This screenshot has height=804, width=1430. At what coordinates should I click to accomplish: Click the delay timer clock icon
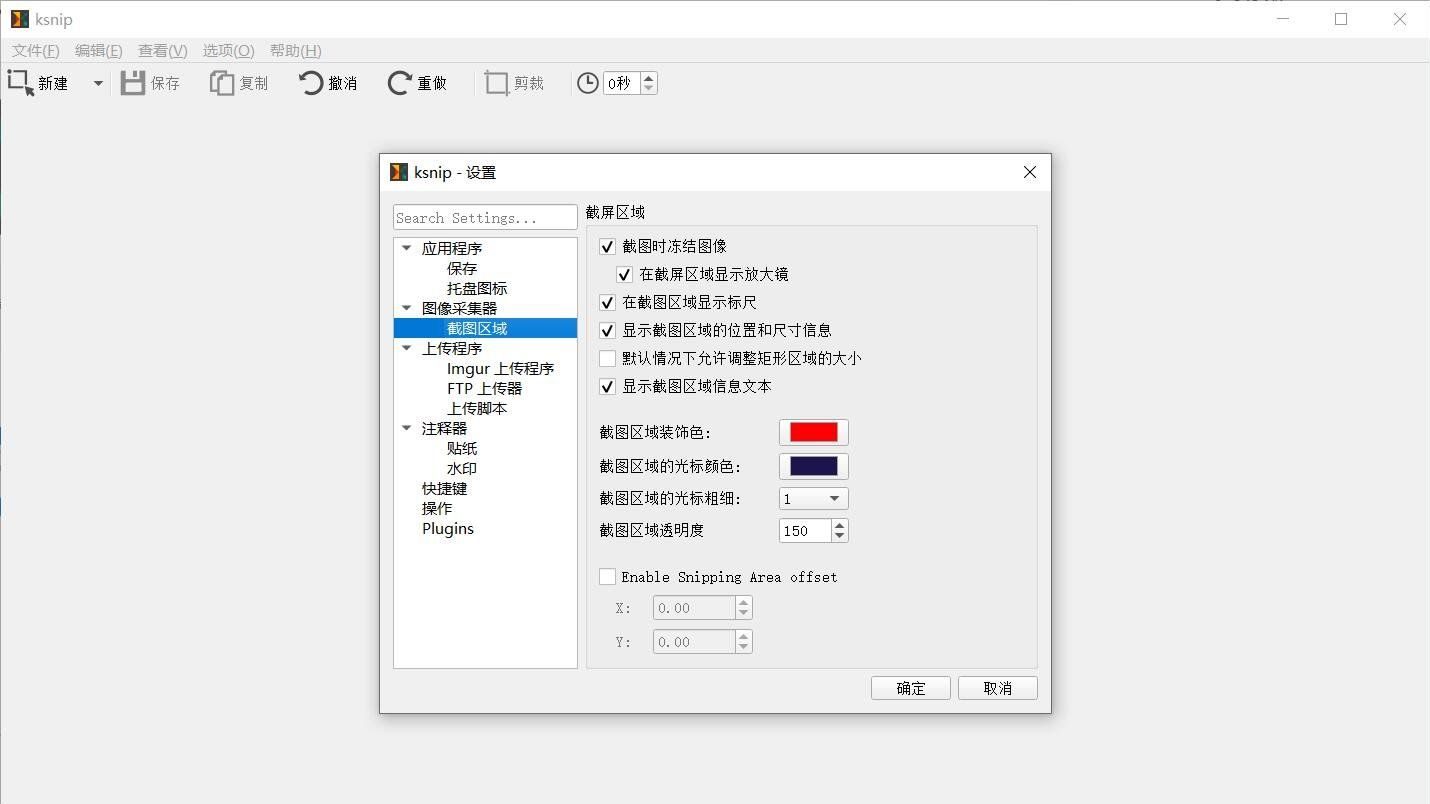click(588, 83)
